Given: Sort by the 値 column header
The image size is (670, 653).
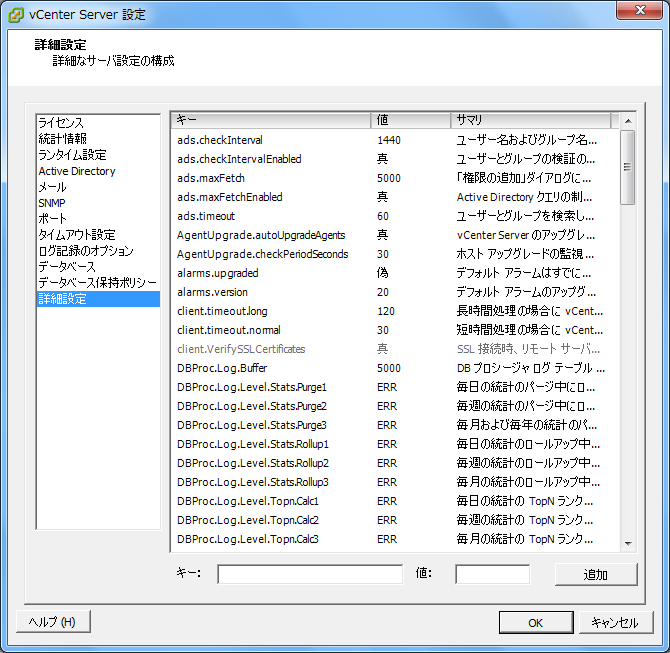Looking at the screenshot, I should coord(410,120).
